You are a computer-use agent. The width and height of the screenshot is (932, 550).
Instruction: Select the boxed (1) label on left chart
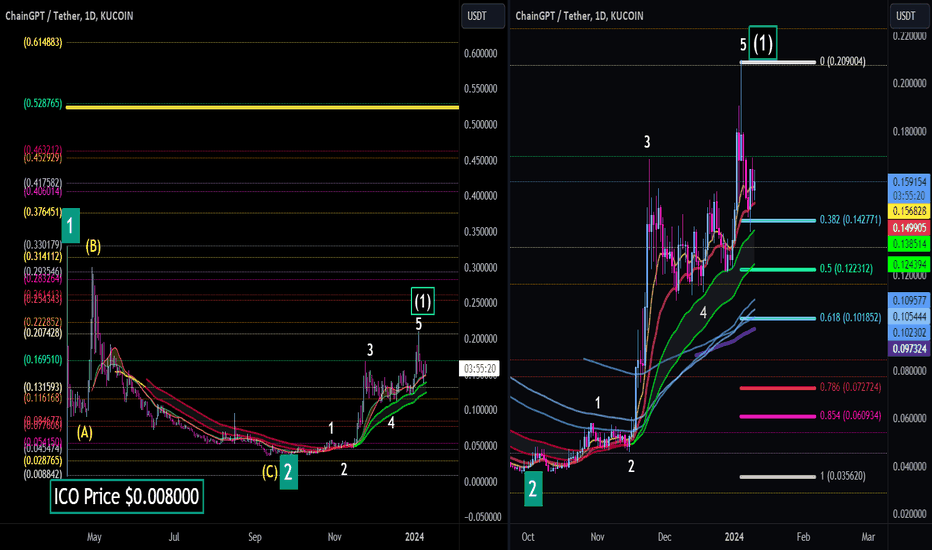pyautogui.click(x=423, y=301)
